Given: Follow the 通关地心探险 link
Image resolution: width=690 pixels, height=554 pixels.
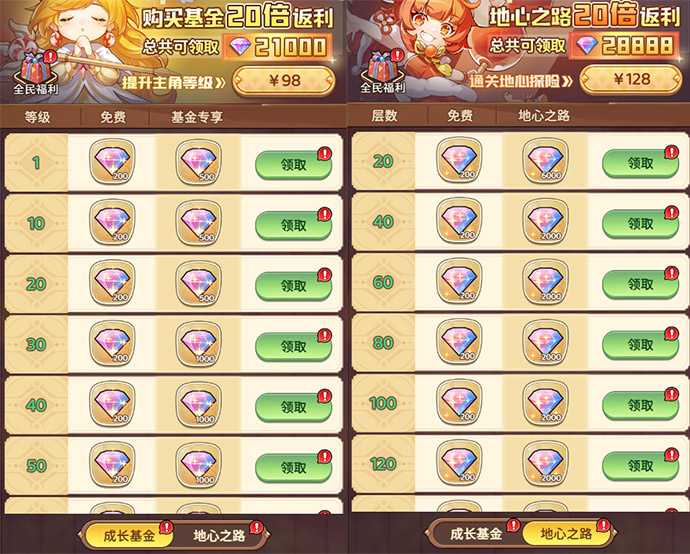Looking at the screenshot, I should [x=521, y=81].
